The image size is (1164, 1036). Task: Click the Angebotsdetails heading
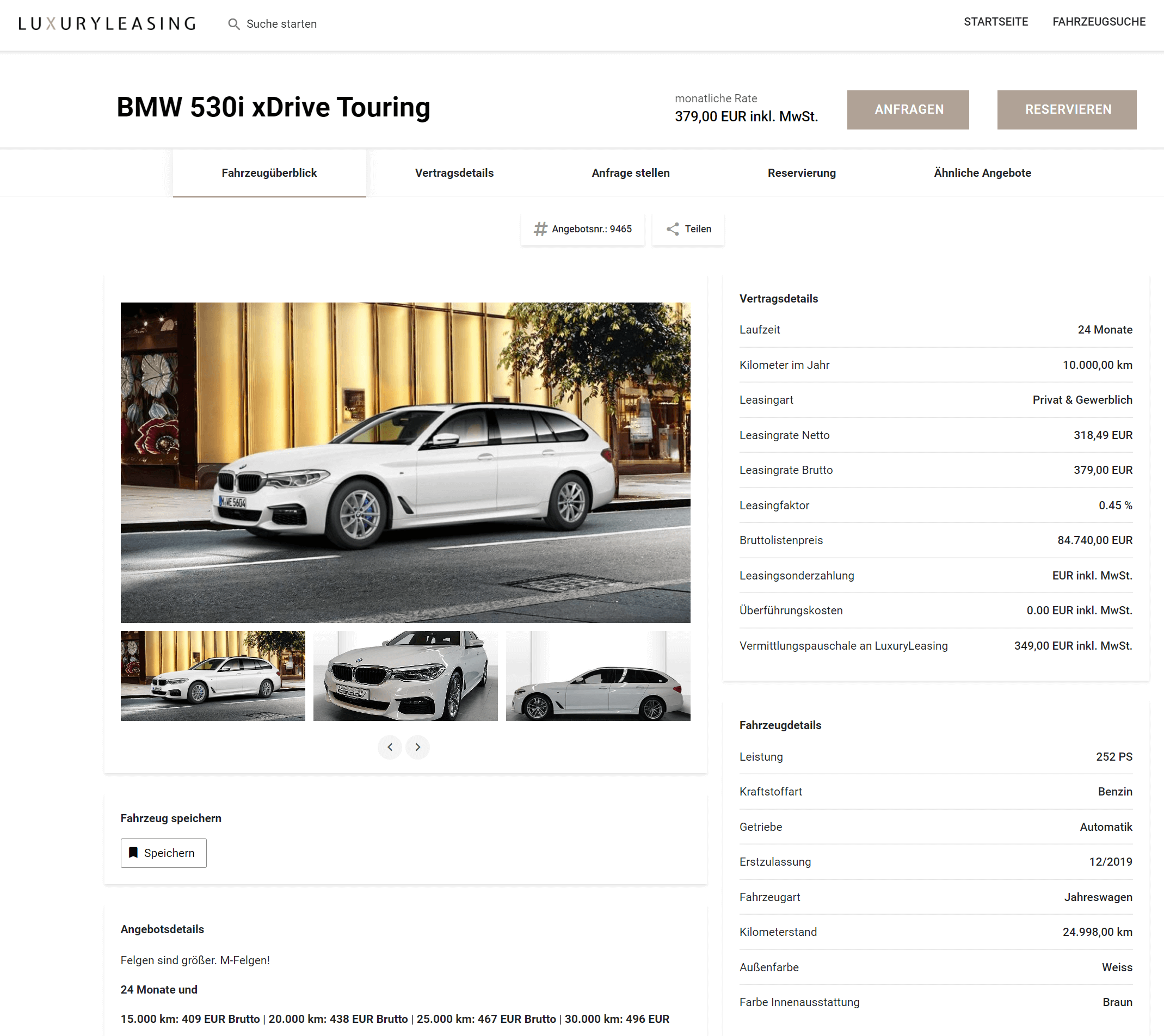click(162, 929)
